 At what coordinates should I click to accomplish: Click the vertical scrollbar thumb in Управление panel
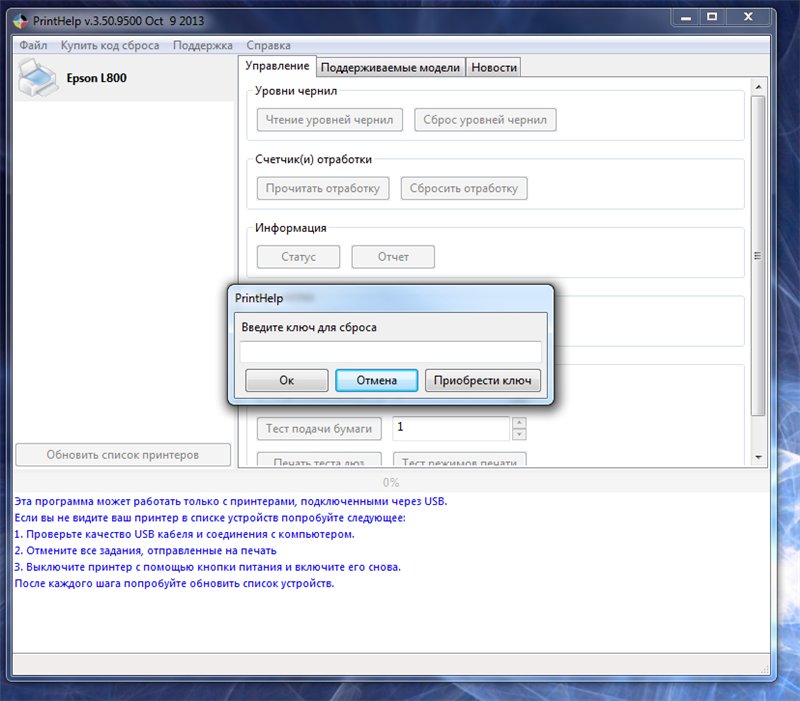point(758,256)
